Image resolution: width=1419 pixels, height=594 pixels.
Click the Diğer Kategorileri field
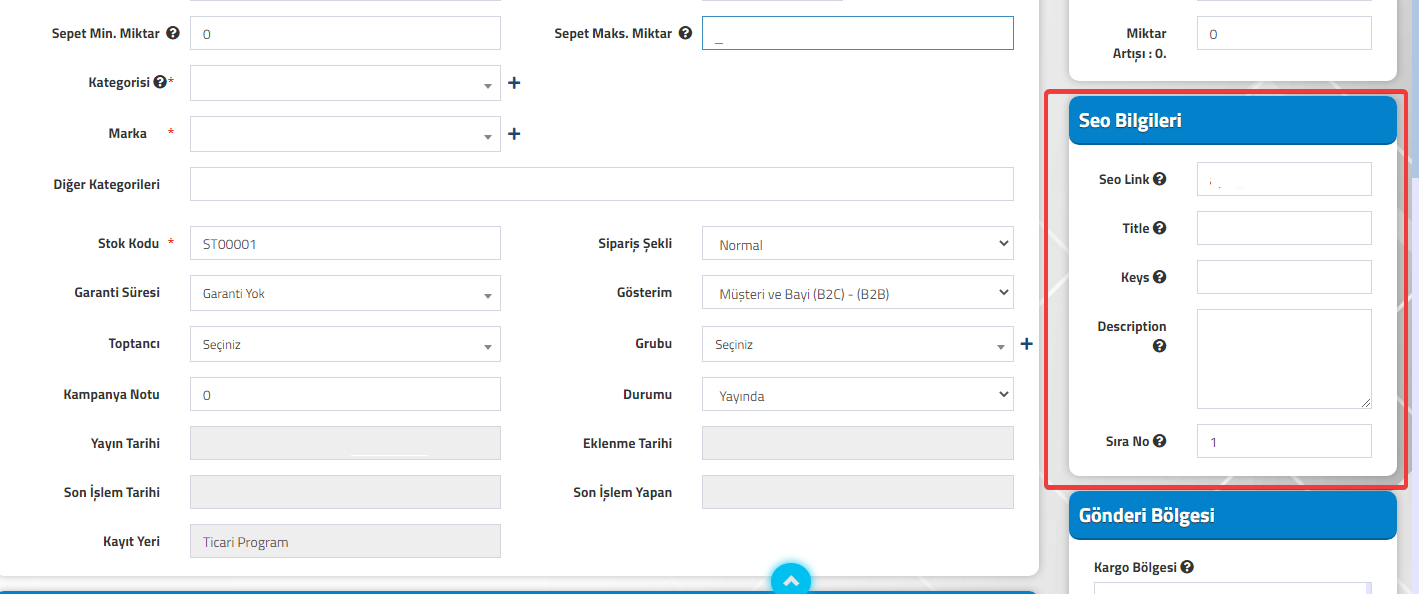[601, 184]
